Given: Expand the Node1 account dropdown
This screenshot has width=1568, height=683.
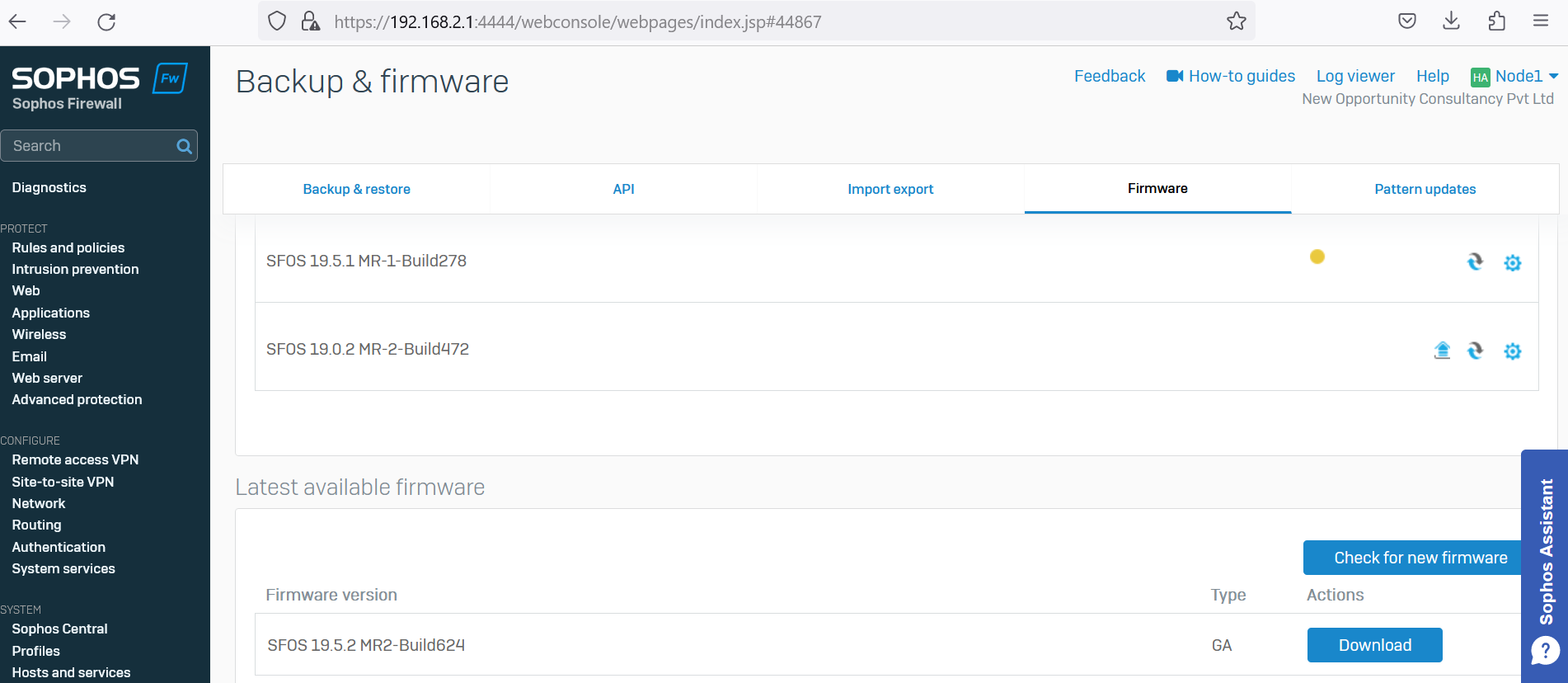Looking at the screenshot, I should click(x=1553, y=76).
